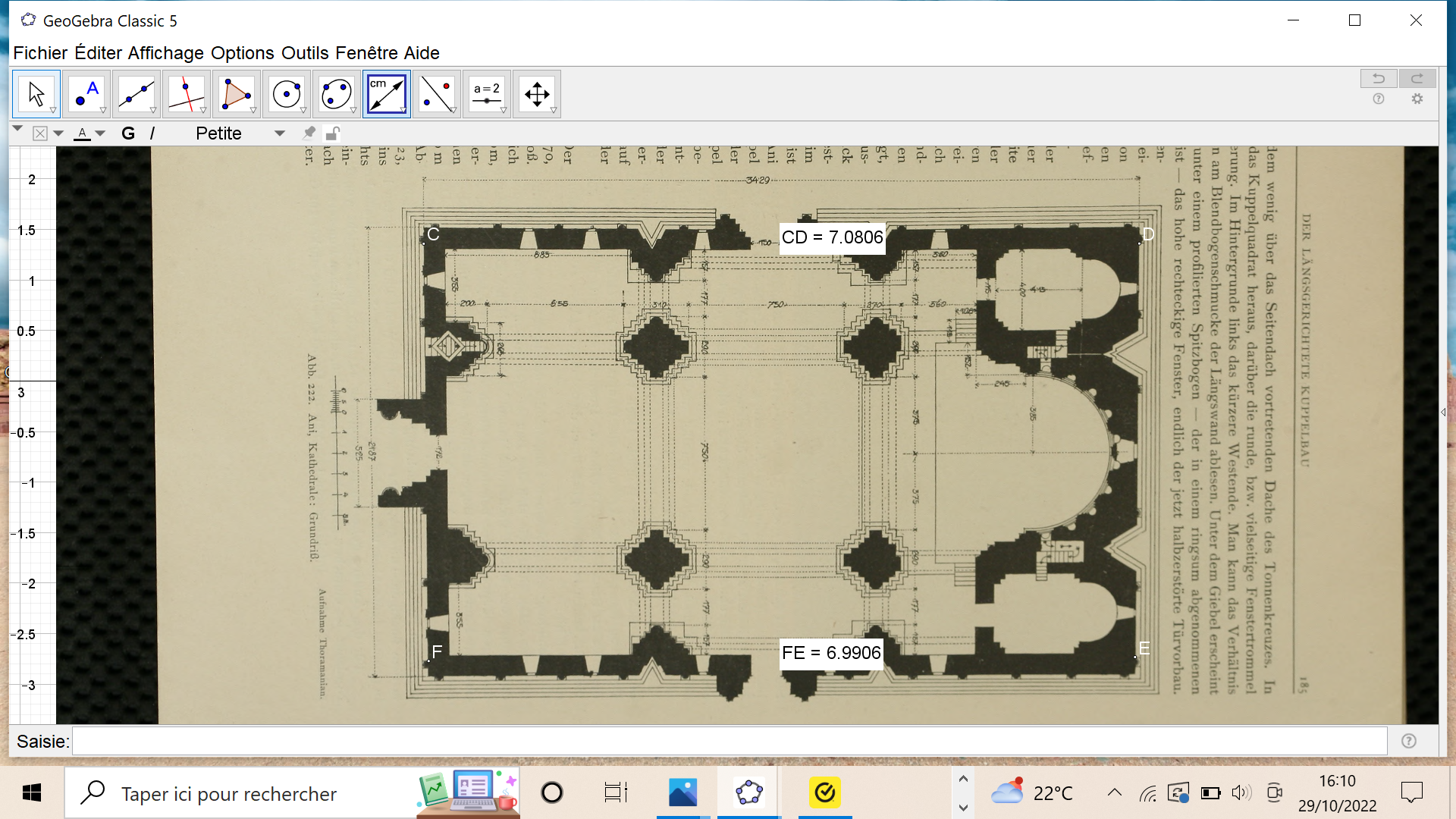Select the Line through two points tool
The height and width of the screenshot is (819, 1456).
136,94
